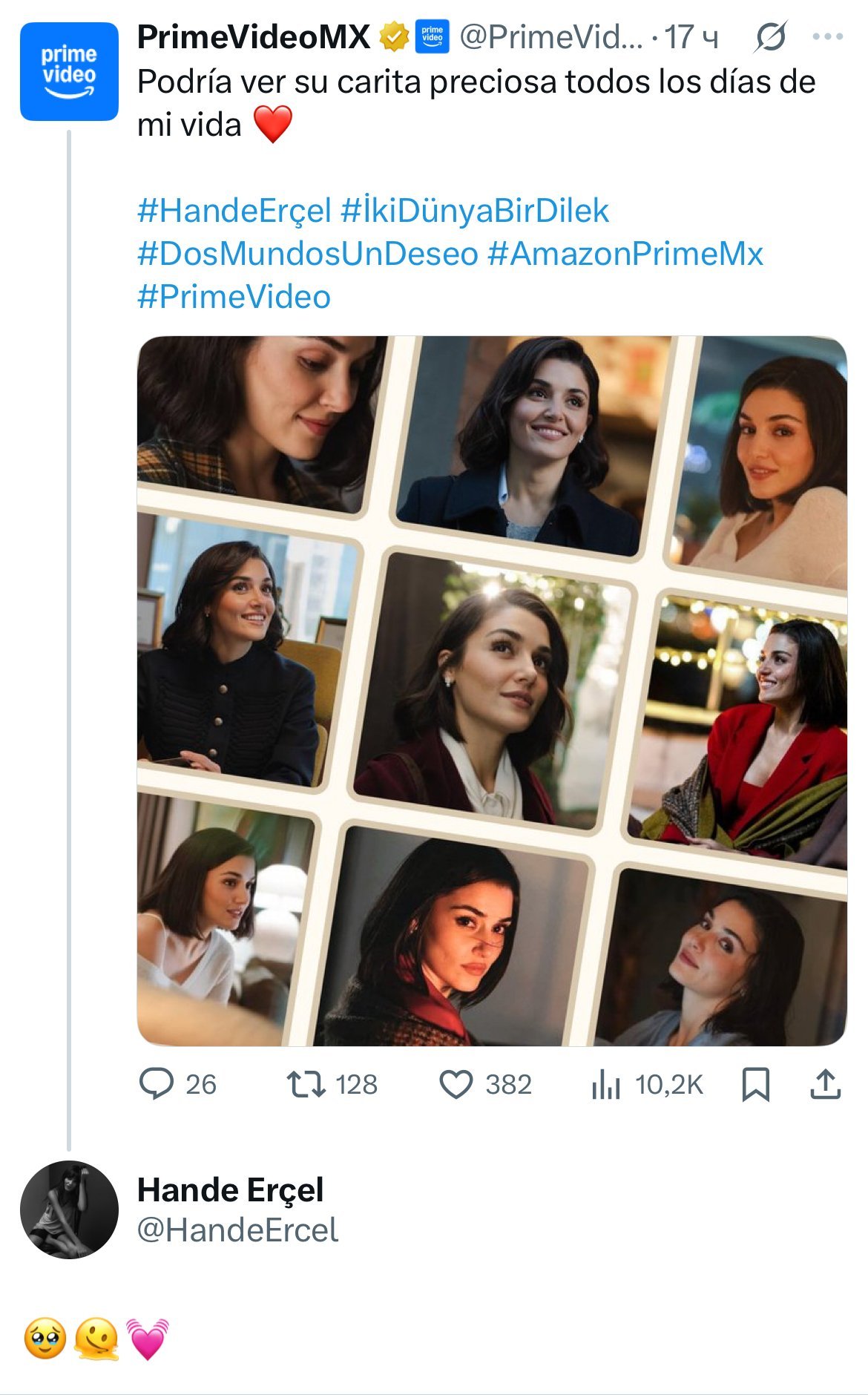Tap the gold verified badge
Viewport: 868px width, 1395px height.
[394, 37]
